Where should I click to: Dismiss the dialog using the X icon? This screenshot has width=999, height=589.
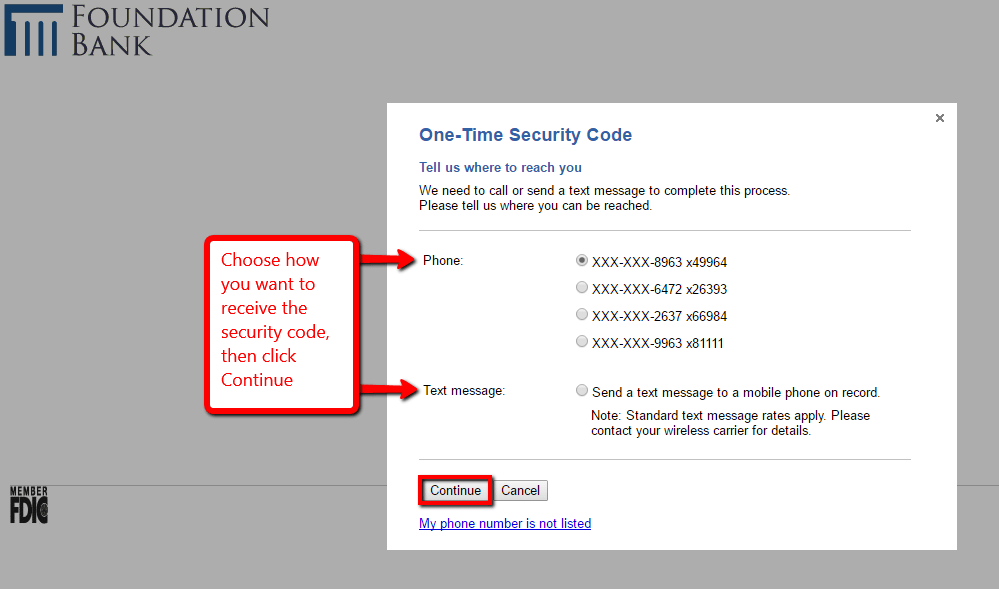pos(940,117)
